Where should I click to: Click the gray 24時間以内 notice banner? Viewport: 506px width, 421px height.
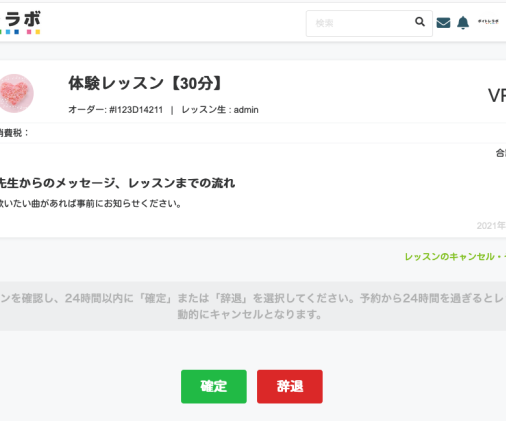253,306
